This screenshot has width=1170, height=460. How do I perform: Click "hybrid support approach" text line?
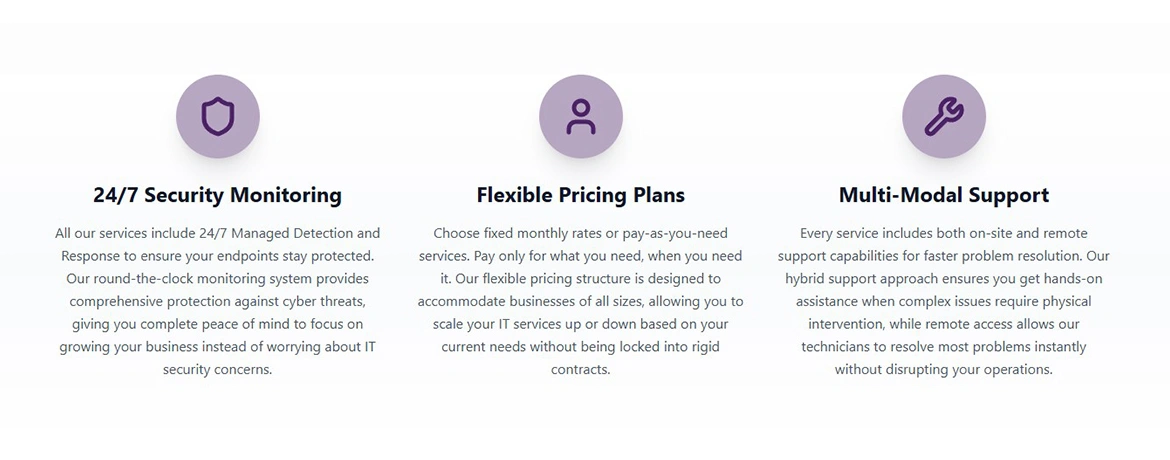point(870,278)
